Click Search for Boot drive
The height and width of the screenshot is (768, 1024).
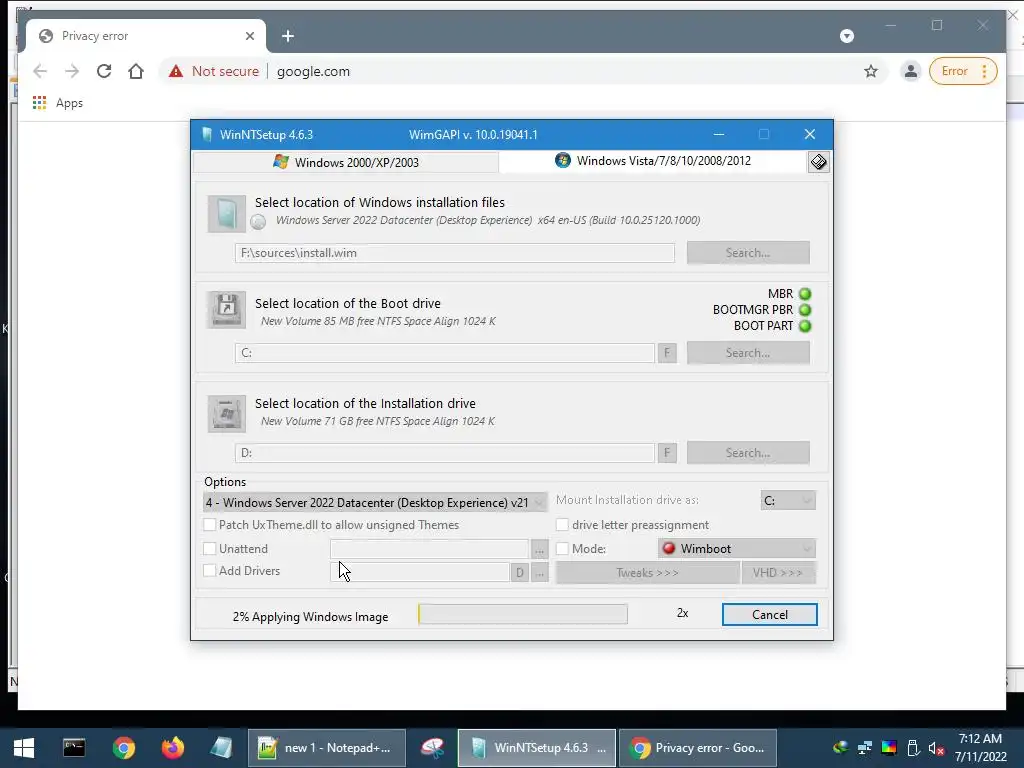tap(748, 353)
